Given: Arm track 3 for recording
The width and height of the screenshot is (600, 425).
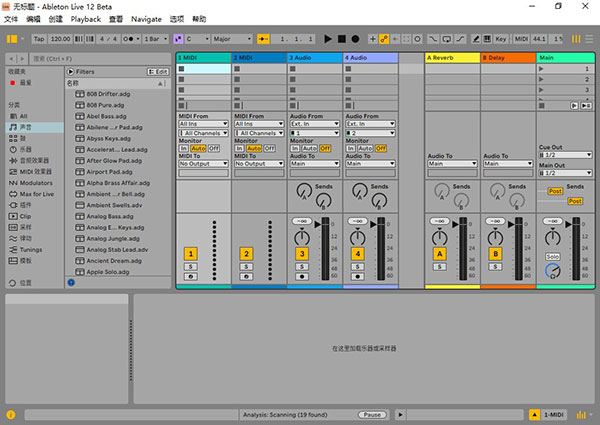Looking at the screenshot, I should coord(302,277).
